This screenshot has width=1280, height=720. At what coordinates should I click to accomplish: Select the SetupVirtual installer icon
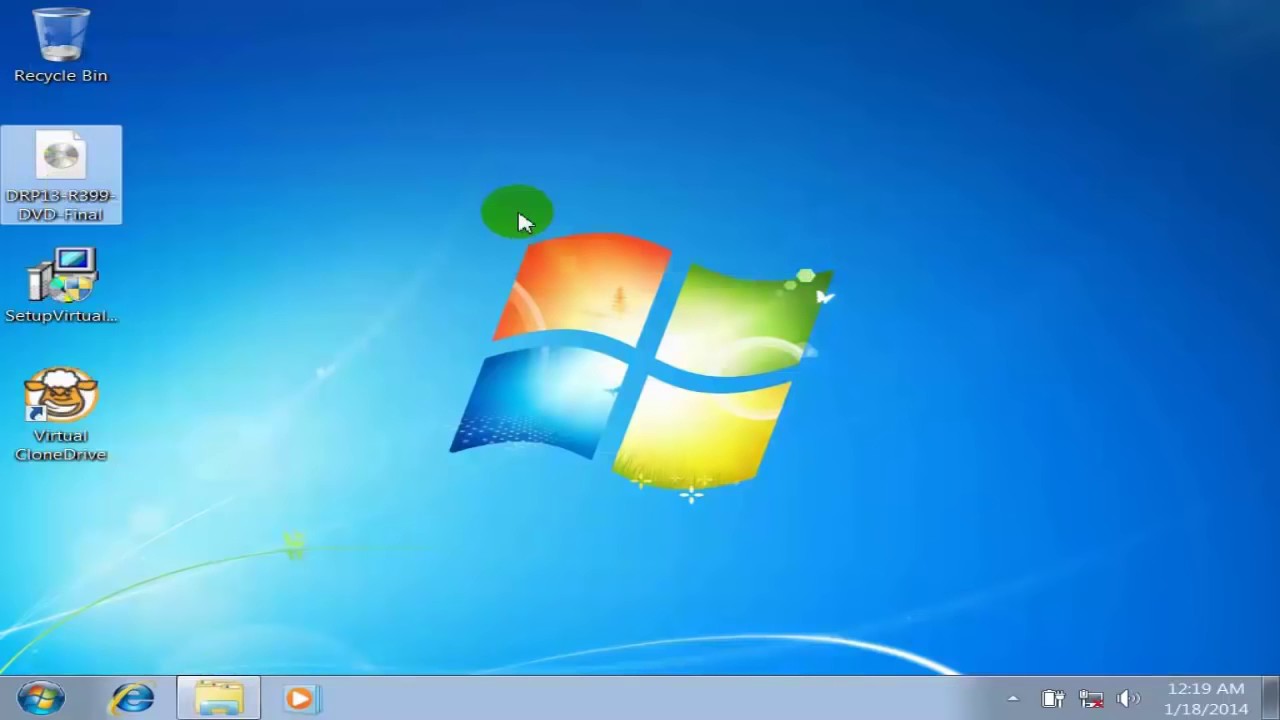pos(61,286)
